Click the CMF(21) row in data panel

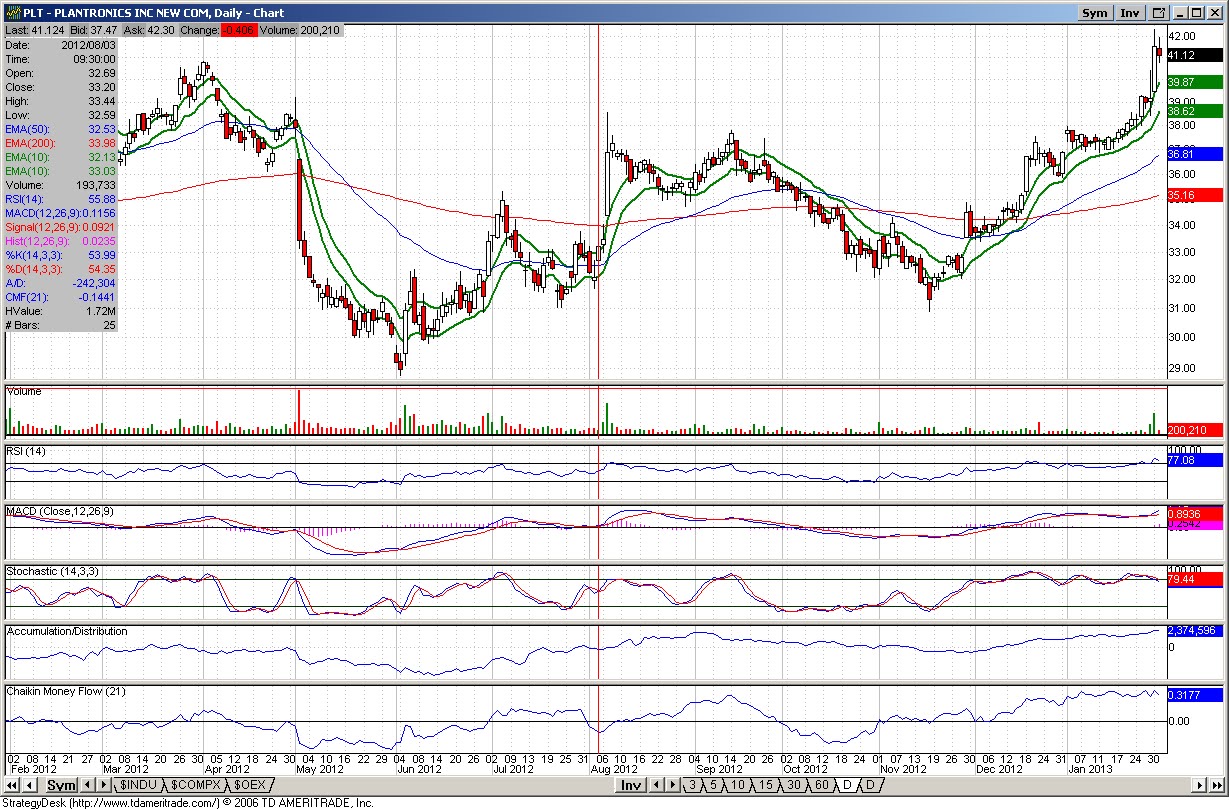coord(62,297)
